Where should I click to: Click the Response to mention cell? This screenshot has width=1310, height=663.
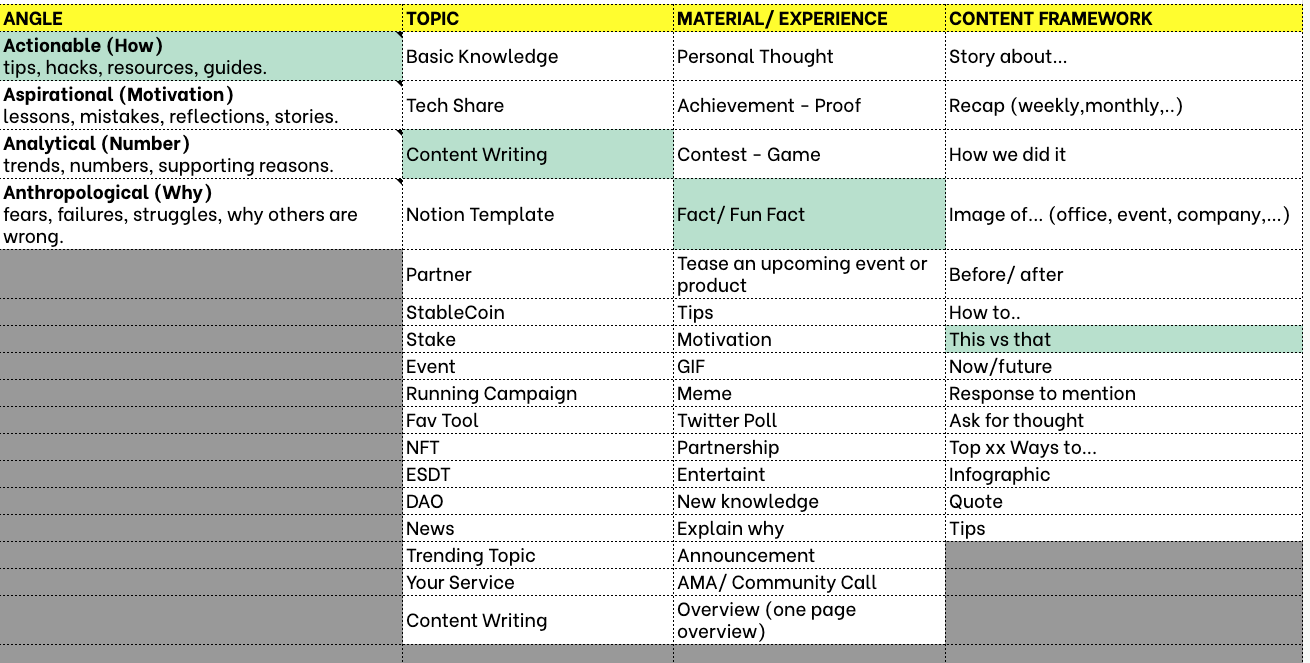pos(1123,393)
